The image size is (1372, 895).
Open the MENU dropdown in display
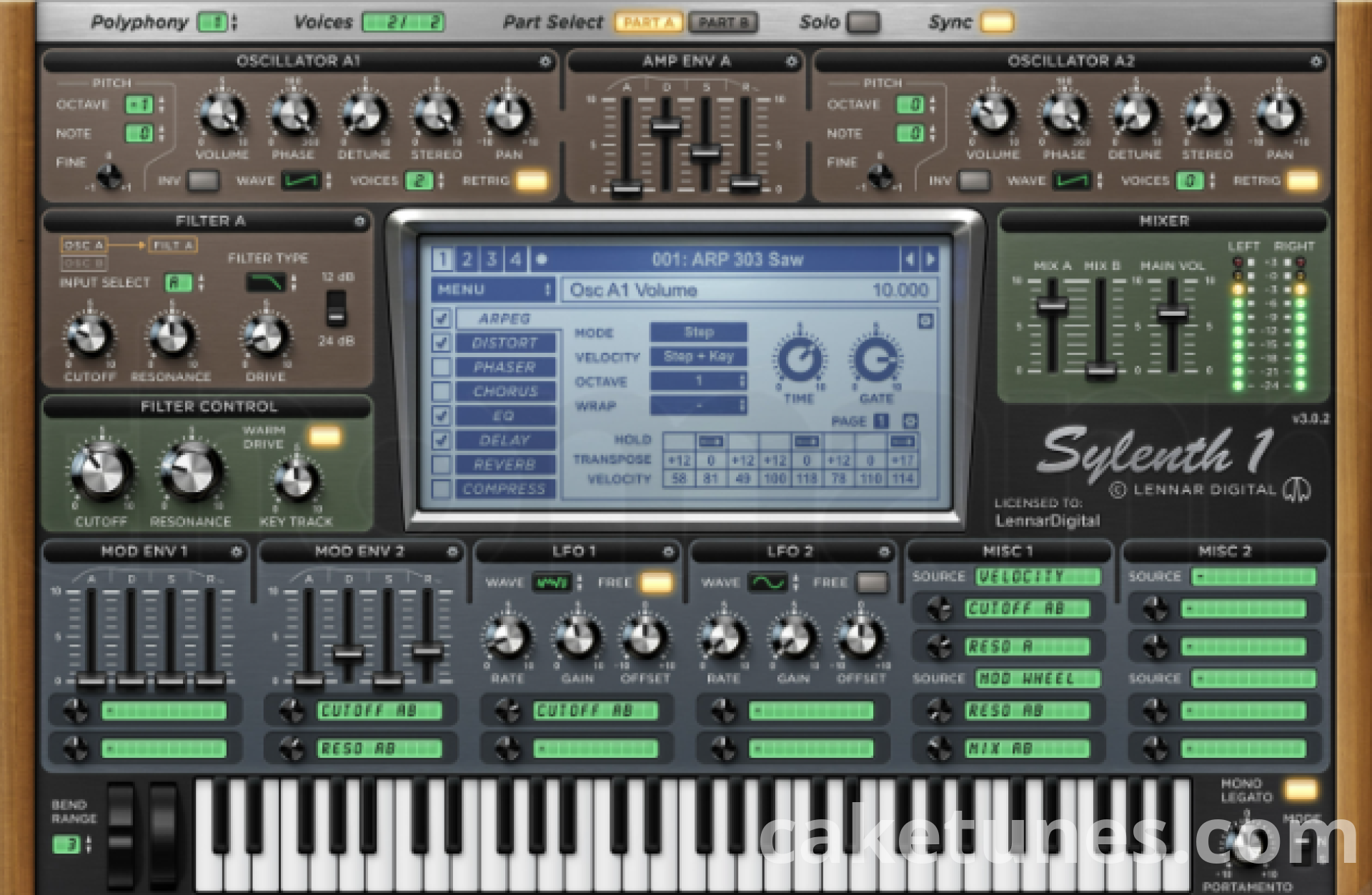coord(493,290)
